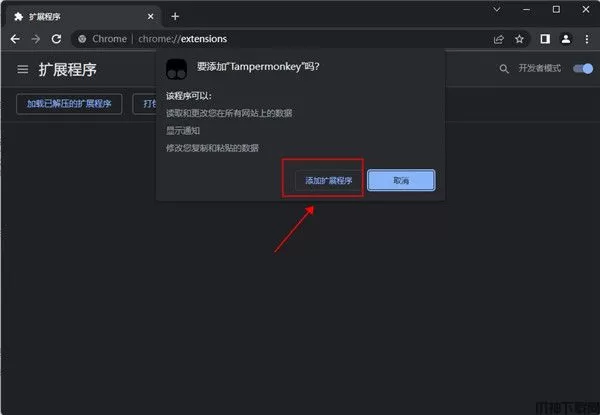Bookmark this page with the star icon
This screenshot has width=600, height=415.
click(x=519, y=39)
